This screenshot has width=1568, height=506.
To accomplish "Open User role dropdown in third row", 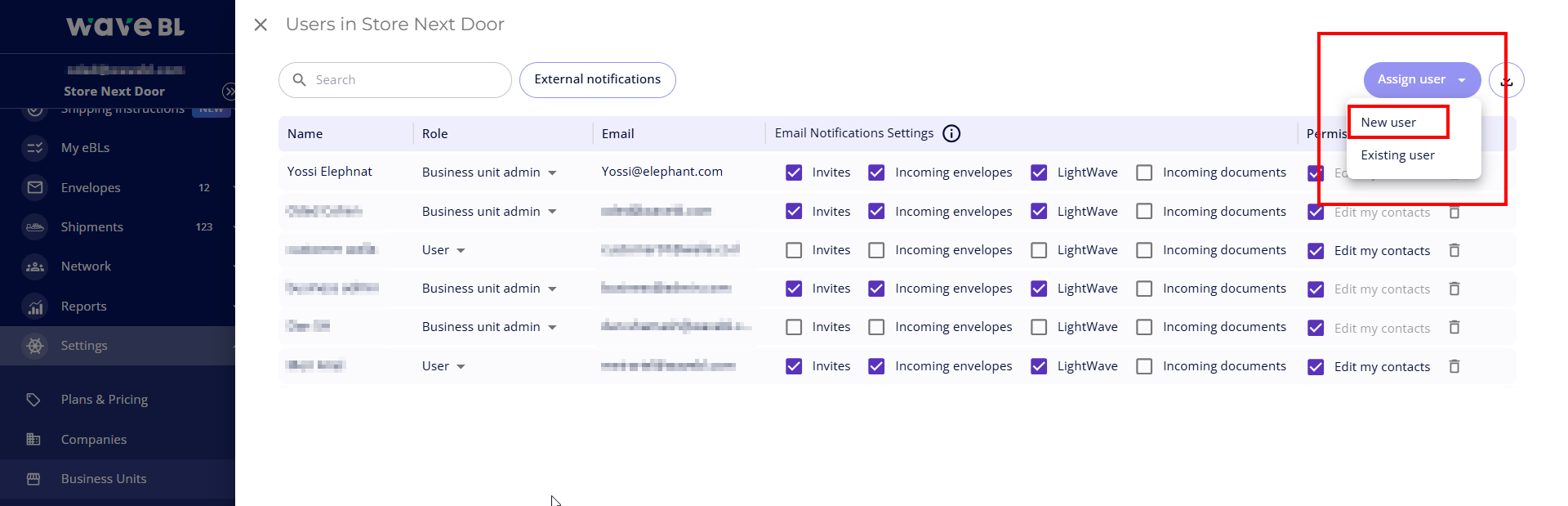I will click(443, 250).
